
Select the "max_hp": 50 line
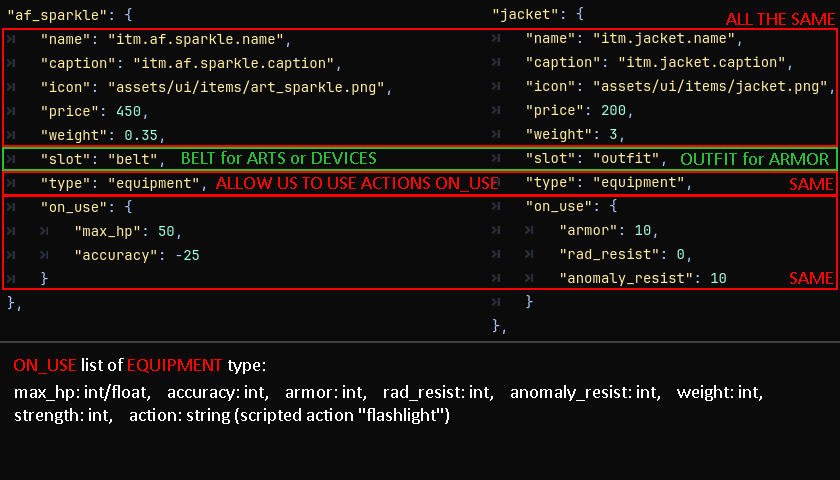click(125, 231)
